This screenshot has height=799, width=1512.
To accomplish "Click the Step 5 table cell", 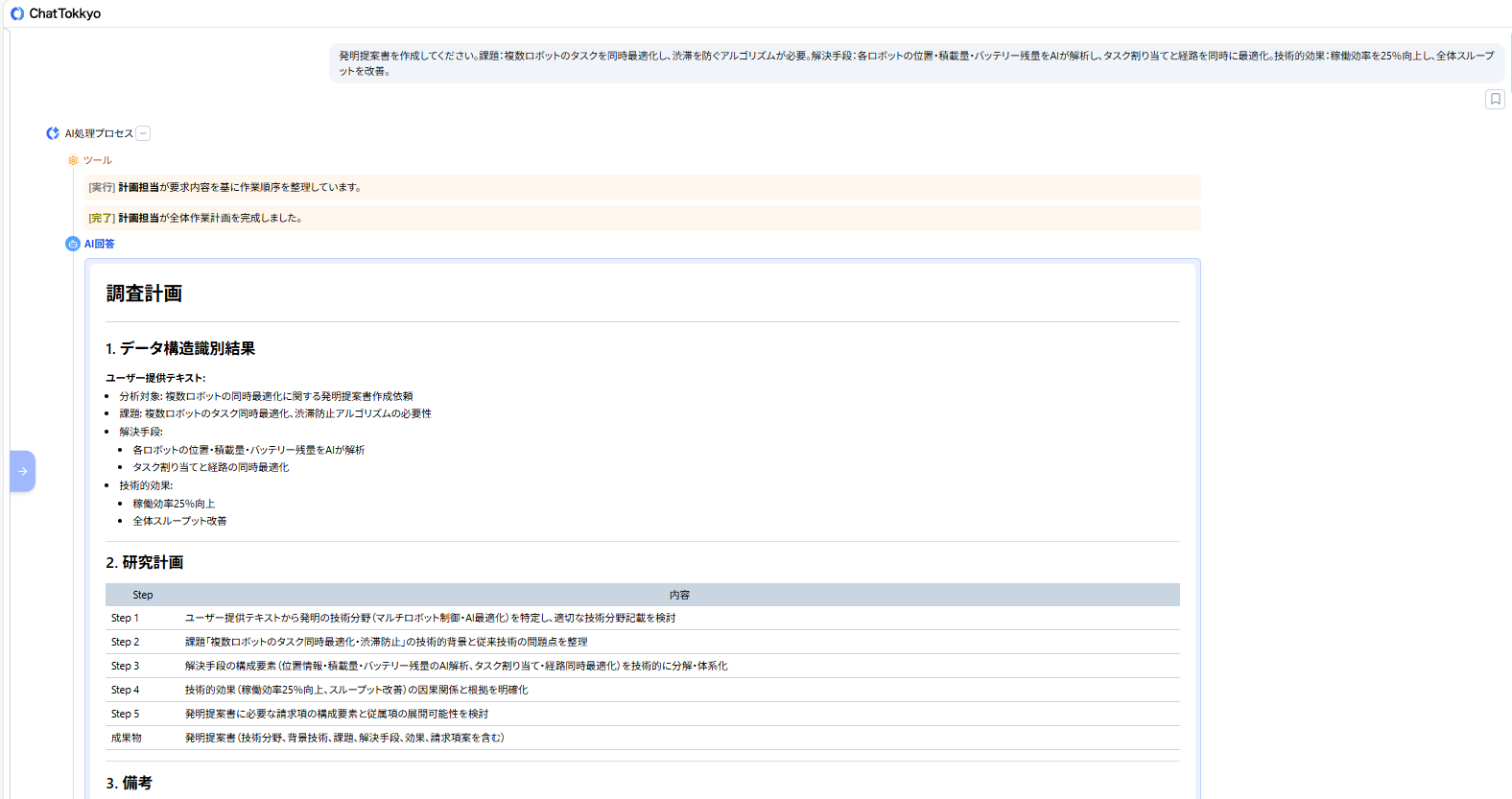I will 143,714.
